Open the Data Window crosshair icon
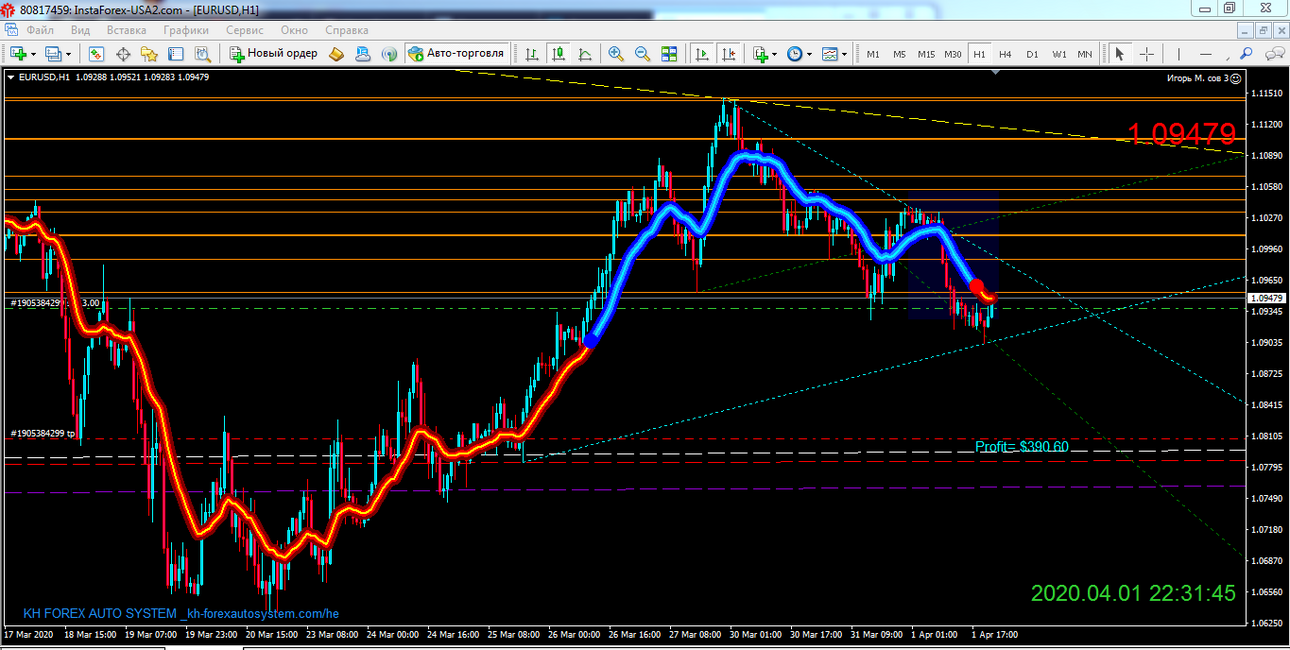The image size is (1290, 650). click(x=123, y=53)
